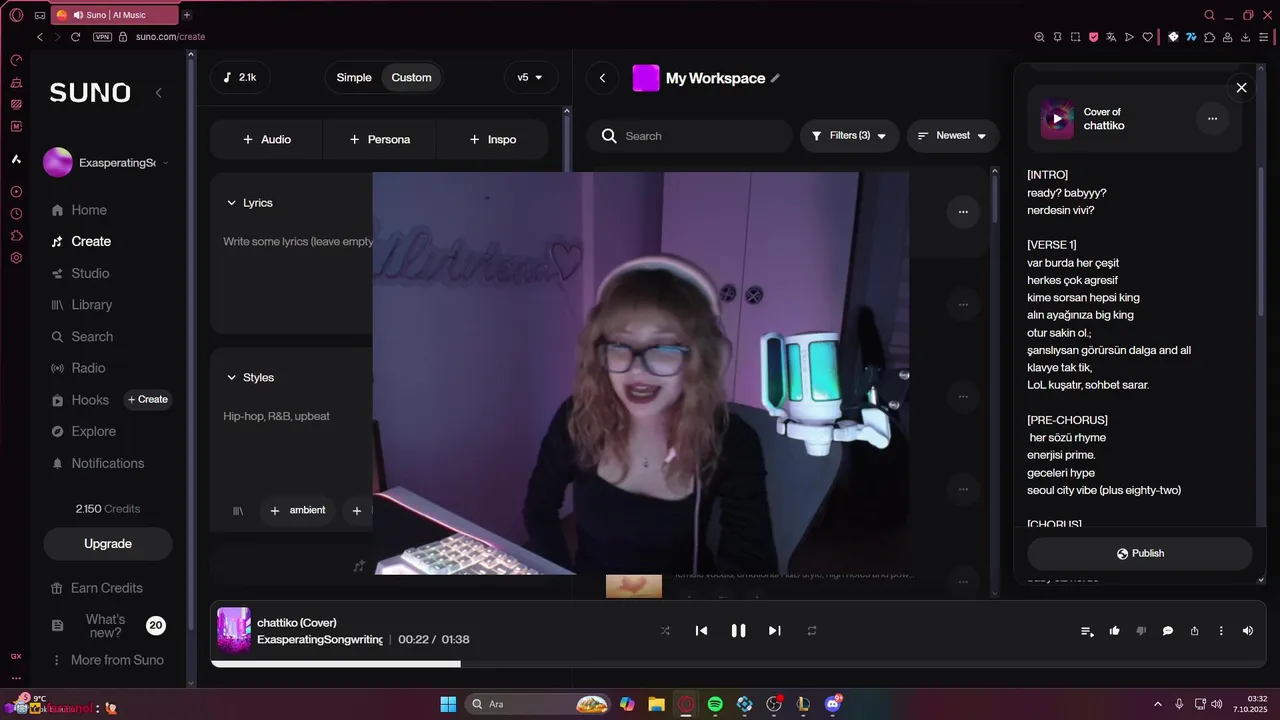Screen dimensions: 1280x720
Task: Open the v5 model version dropdown
Action: [530, 78]
